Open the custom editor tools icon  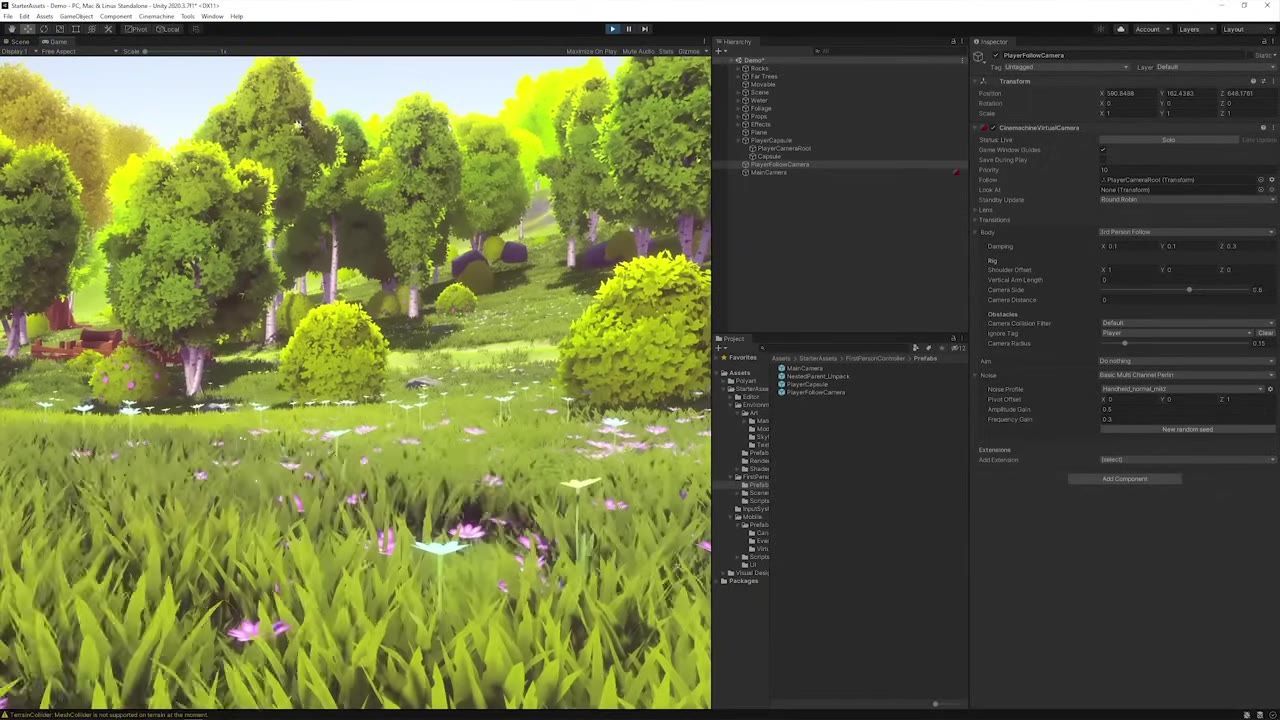[x=108, y=29]
